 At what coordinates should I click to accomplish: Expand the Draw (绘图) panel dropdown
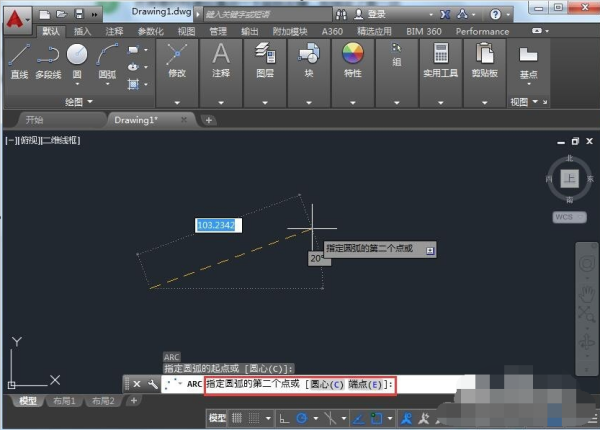coord(78,101)
